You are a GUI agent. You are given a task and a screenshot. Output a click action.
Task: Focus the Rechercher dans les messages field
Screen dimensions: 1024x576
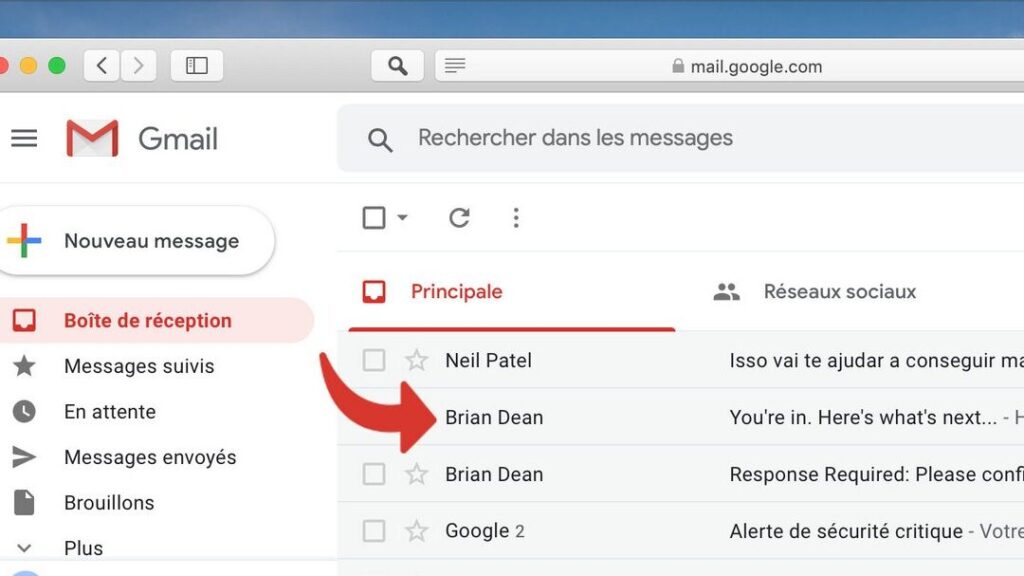[680, 138]
